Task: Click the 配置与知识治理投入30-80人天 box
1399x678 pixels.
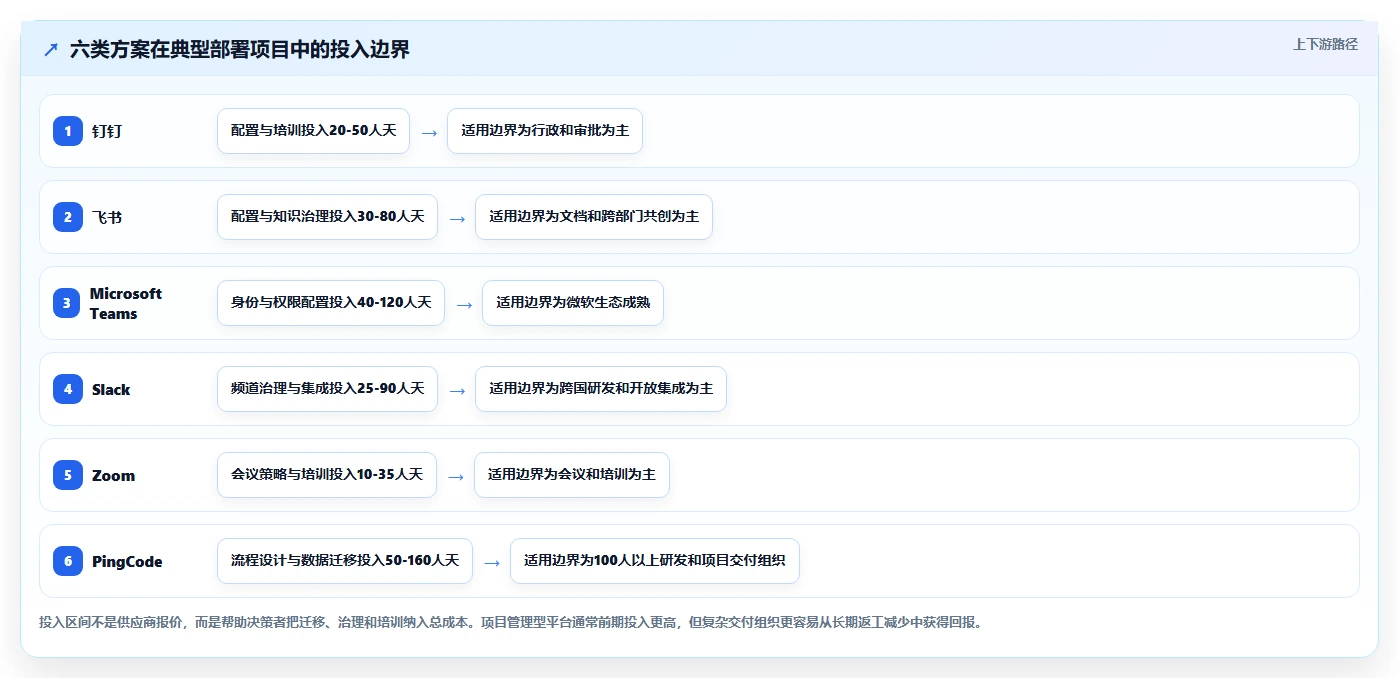Action: [x=327, y=217]
